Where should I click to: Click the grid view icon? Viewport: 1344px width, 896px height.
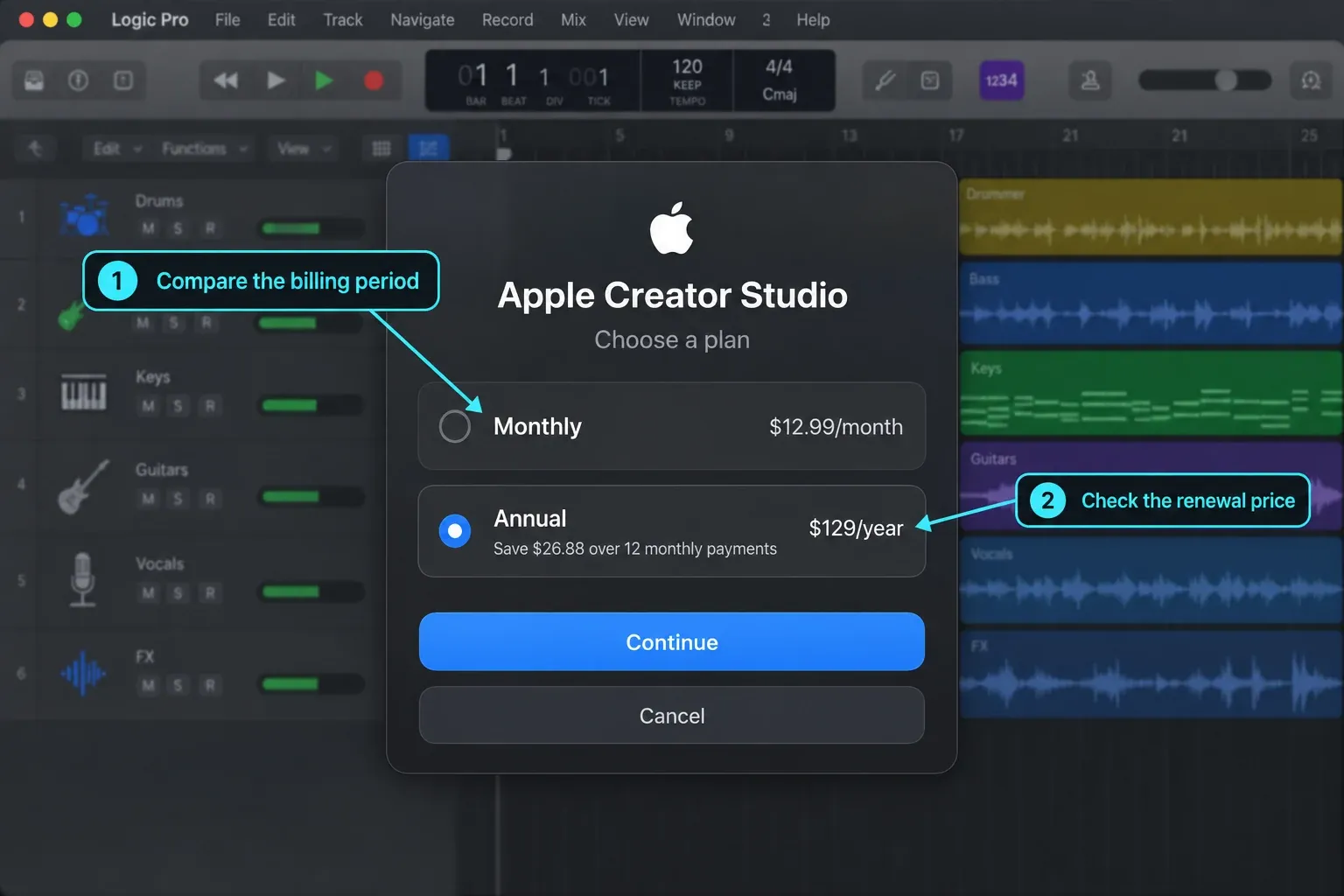pos(381,149)
